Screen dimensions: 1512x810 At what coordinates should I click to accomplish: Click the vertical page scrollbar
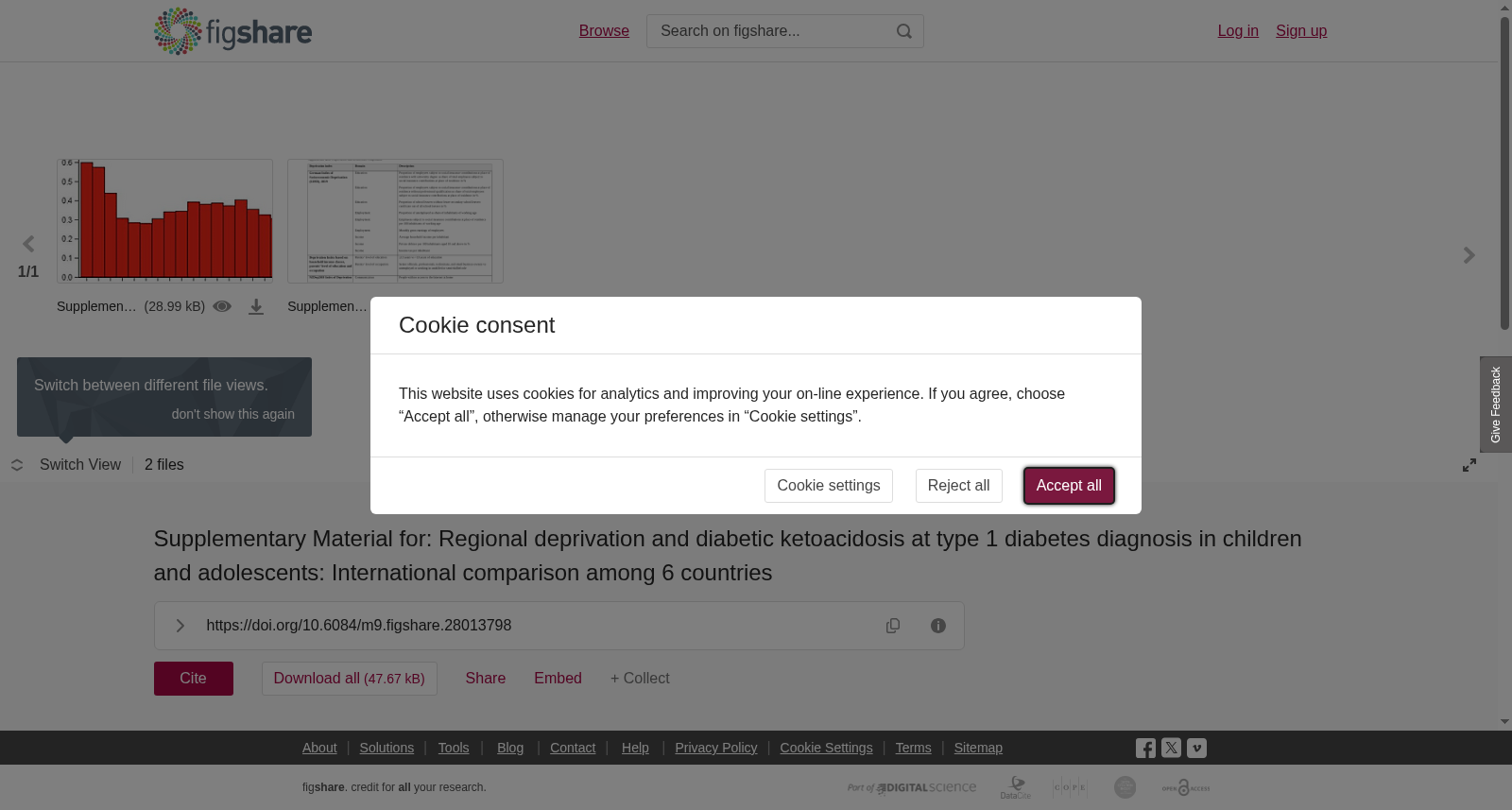pyautogui.click(x=1504, y=173)
